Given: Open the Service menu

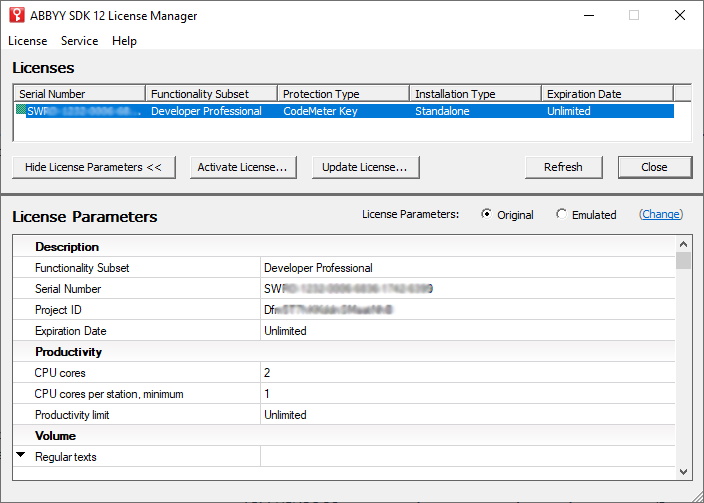Looking at the screenshot, I should tap(79, 41).
